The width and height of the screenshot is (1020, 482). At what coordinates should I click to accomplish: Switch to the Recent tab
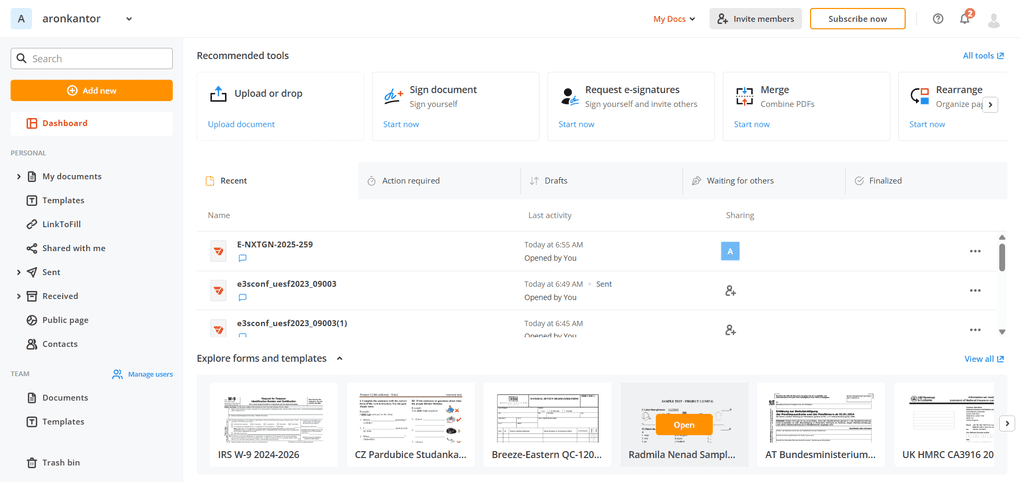tap(277, 181)
